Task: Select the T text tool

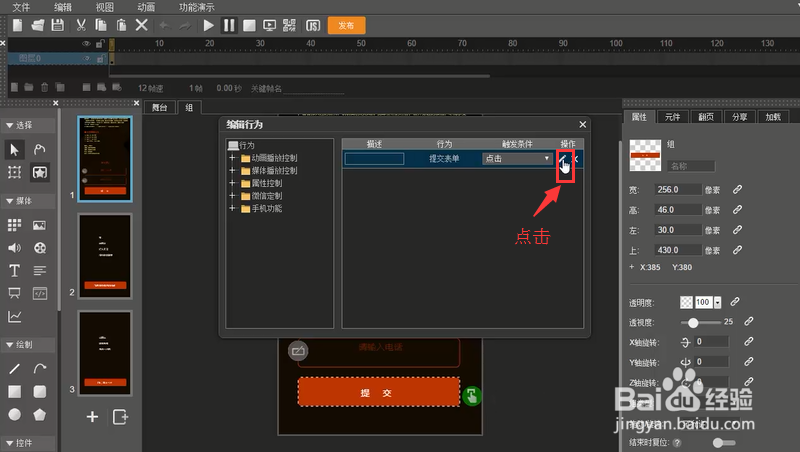Action: 14,270
